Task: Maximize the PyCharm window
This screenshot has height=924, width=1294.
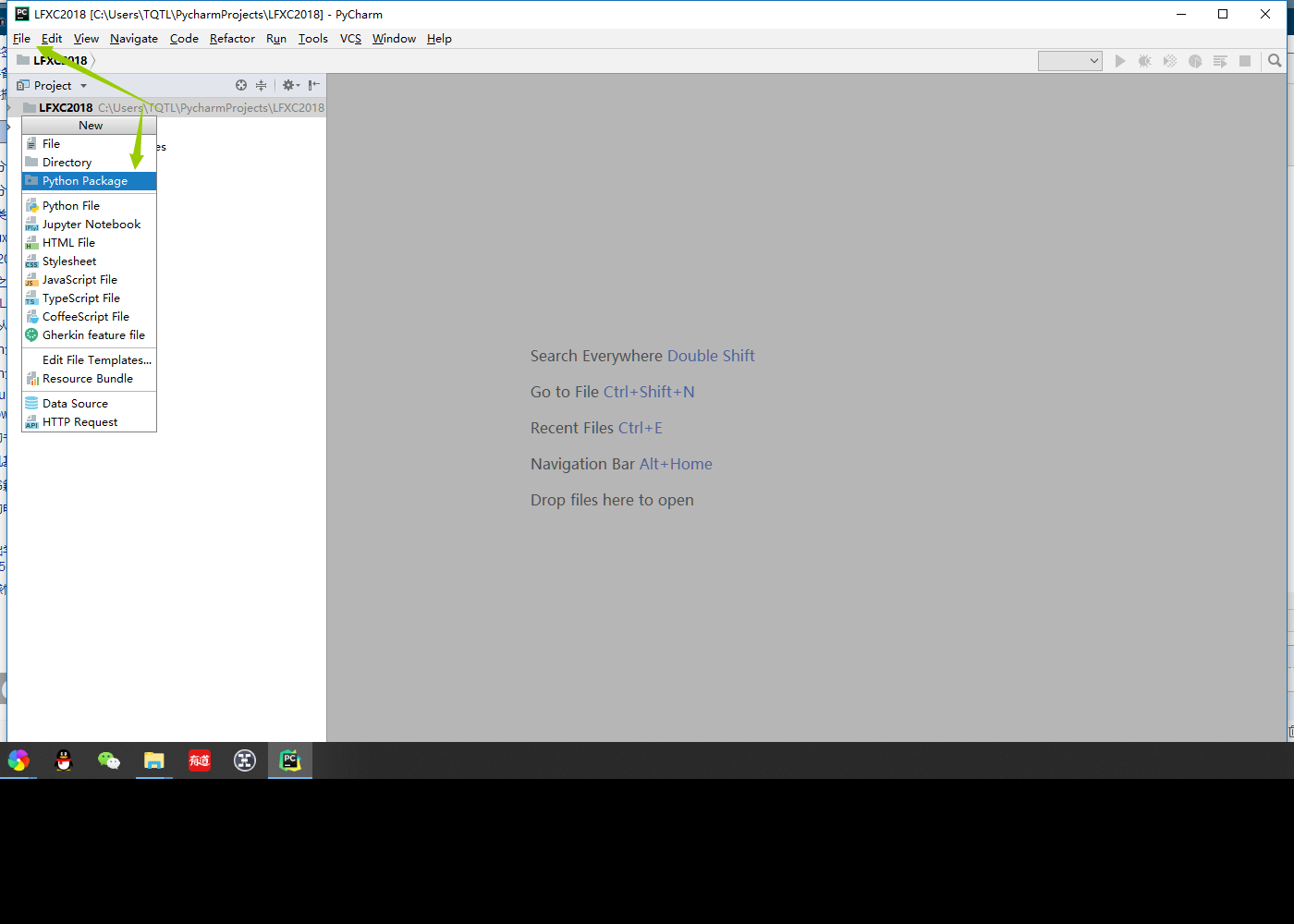Action: (1223, 14)
